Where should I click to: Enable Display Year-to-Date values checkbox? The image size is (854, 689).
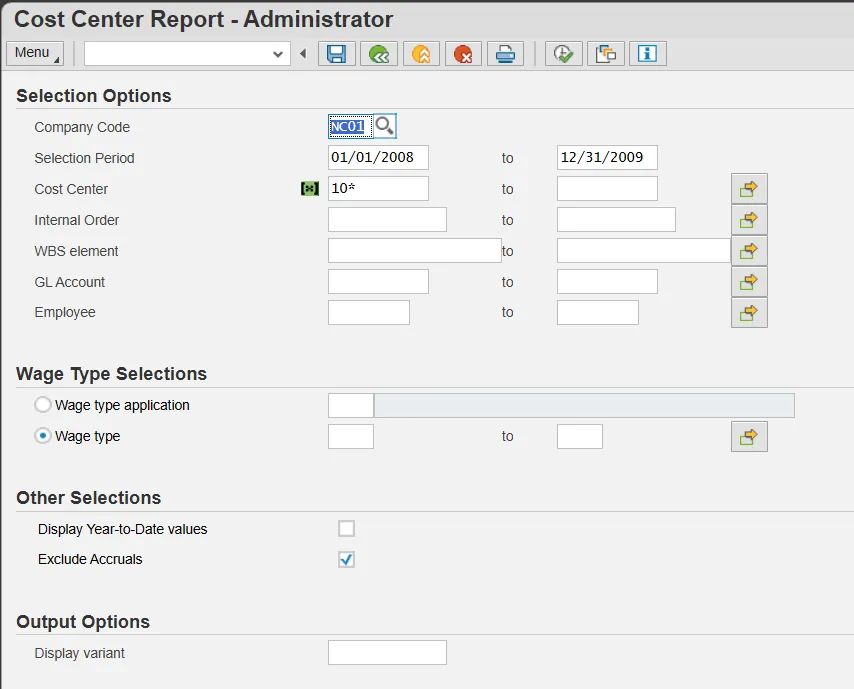[x=346, y=529]
